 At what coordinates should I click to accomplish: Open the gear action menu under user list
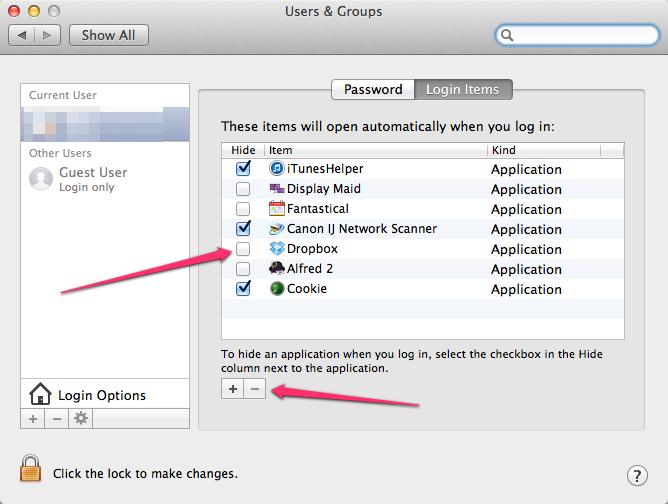click(x=81, y=418)
